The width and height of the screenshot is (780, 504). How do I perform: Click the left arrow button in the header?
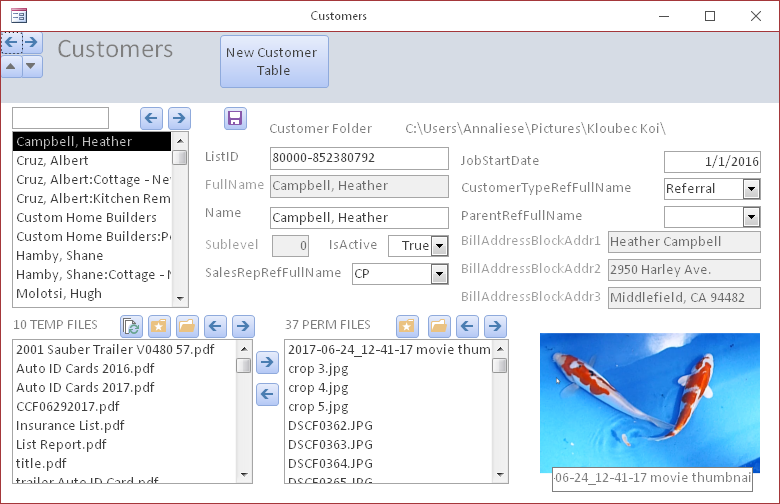11,43
